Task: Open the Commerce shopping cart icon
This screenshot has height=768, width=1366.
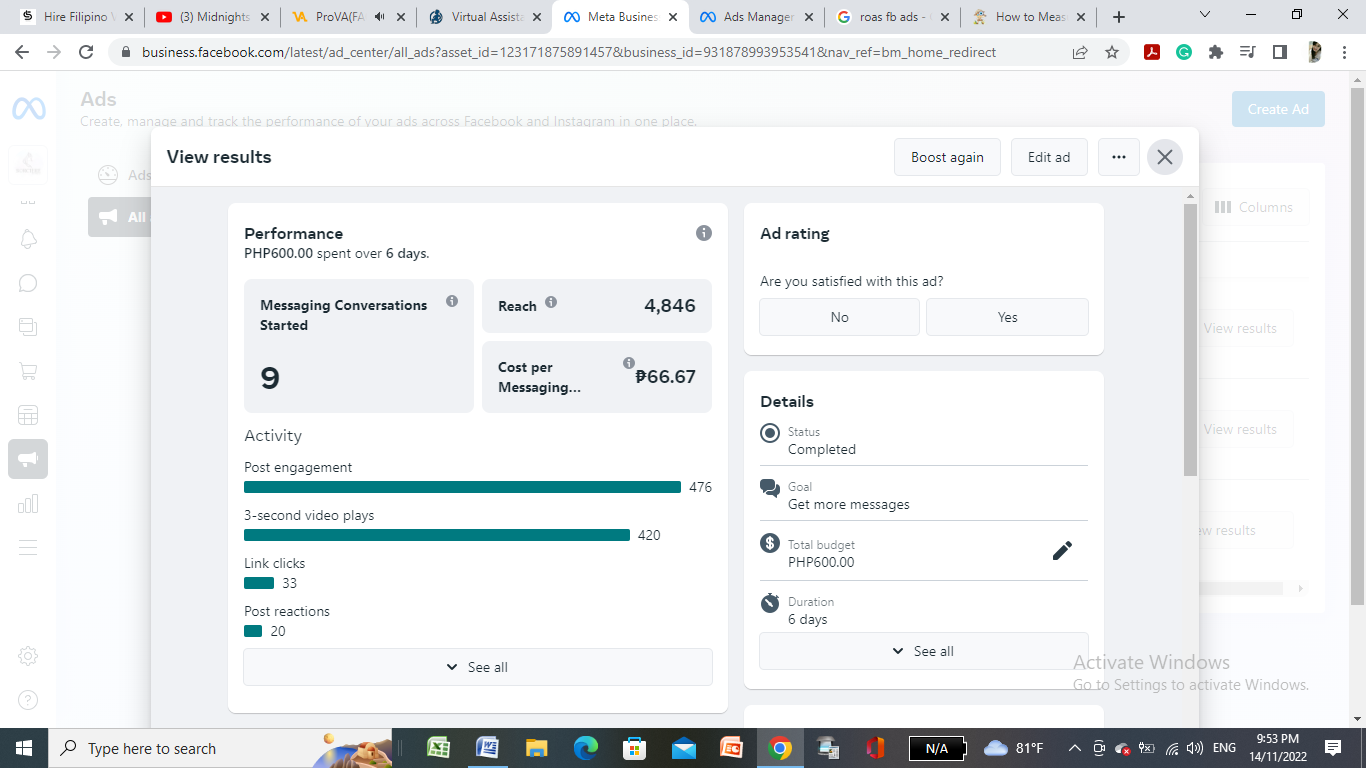Action: [x=28, y=371]
